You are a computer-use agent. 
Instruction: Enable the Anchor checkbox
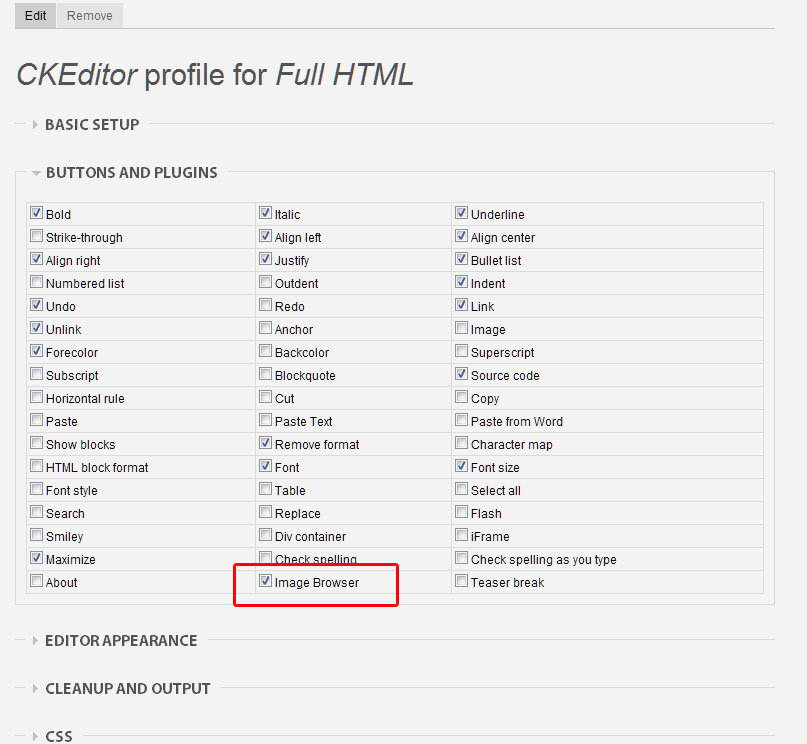tap(266, 328)
